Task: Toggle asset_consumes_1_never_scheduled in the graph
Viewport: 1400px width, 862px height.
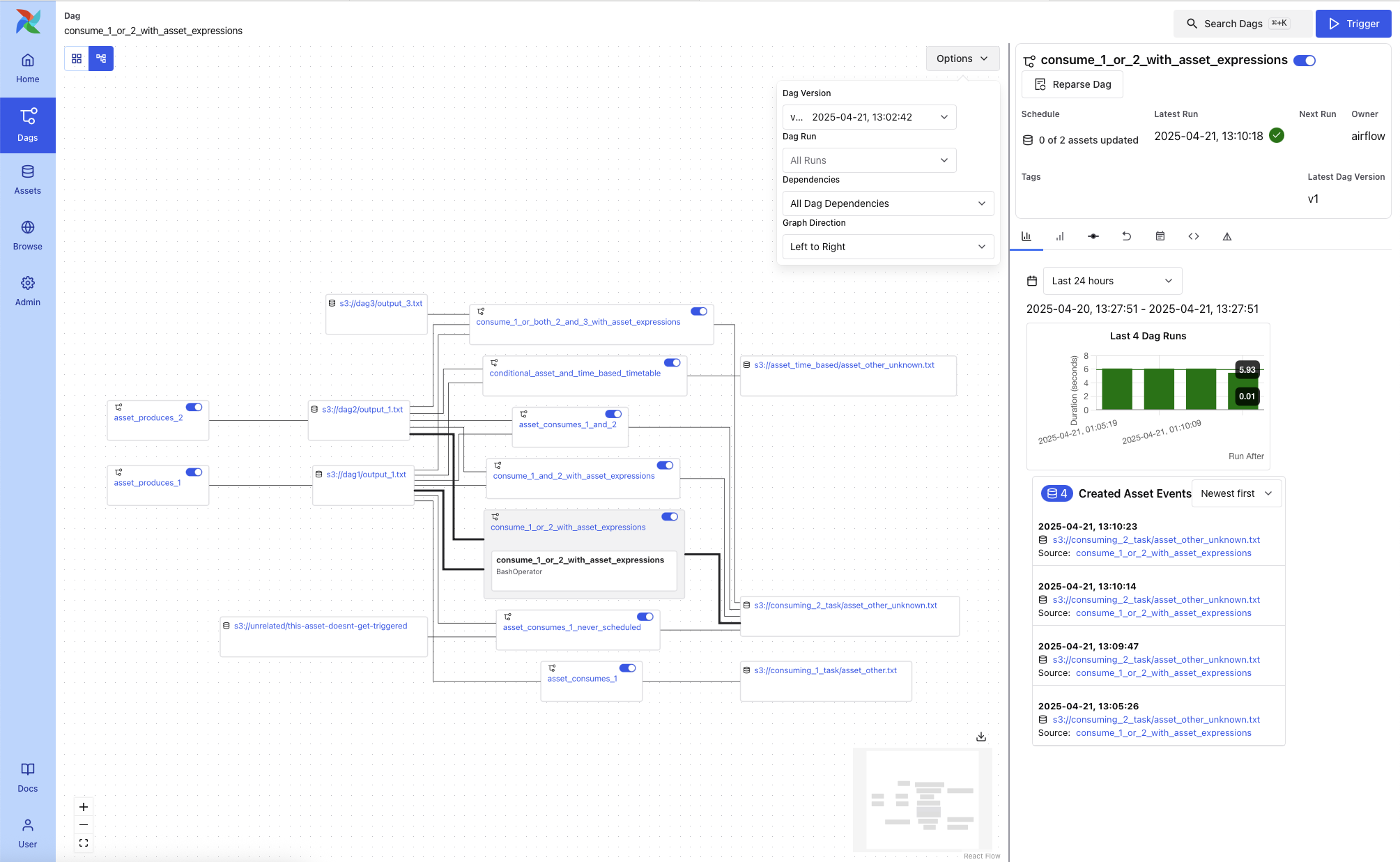Action: click(645, 617)
